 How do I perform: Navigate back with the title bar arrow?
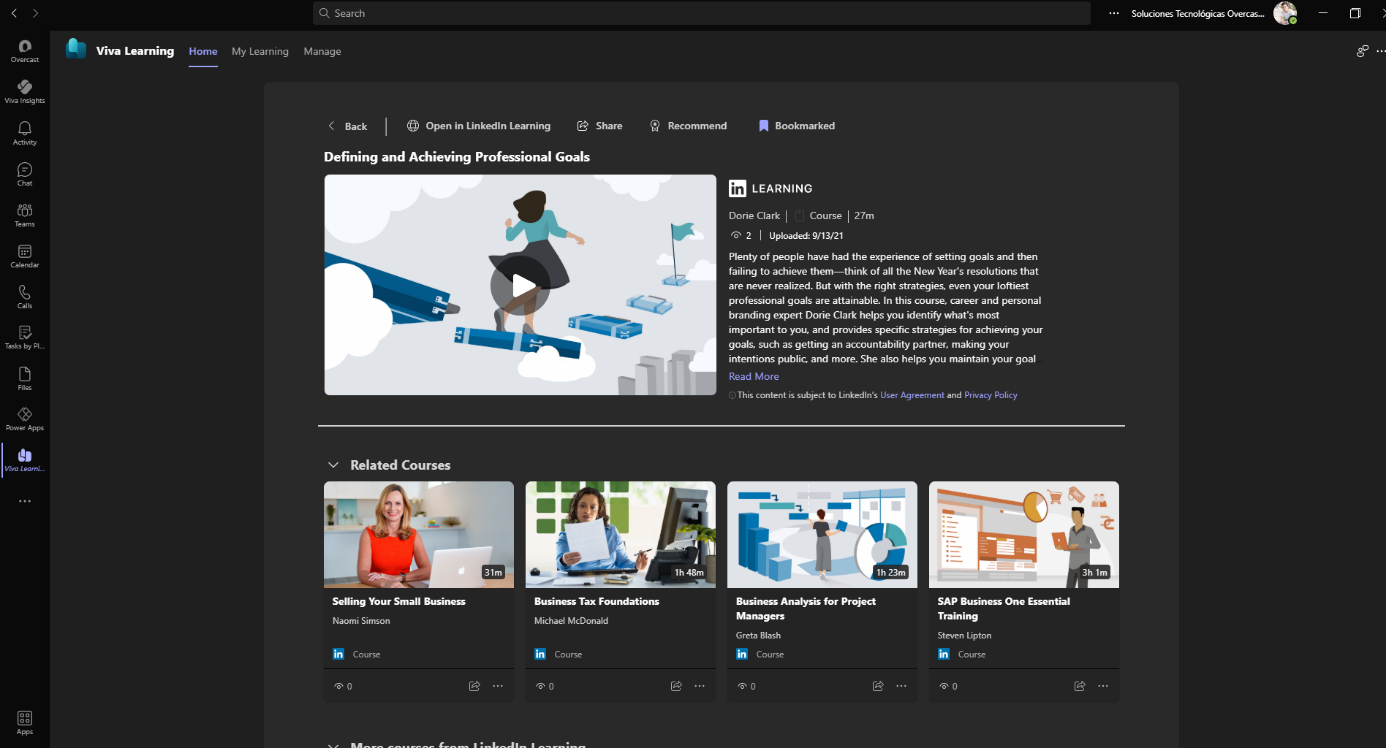pos(13,13)
